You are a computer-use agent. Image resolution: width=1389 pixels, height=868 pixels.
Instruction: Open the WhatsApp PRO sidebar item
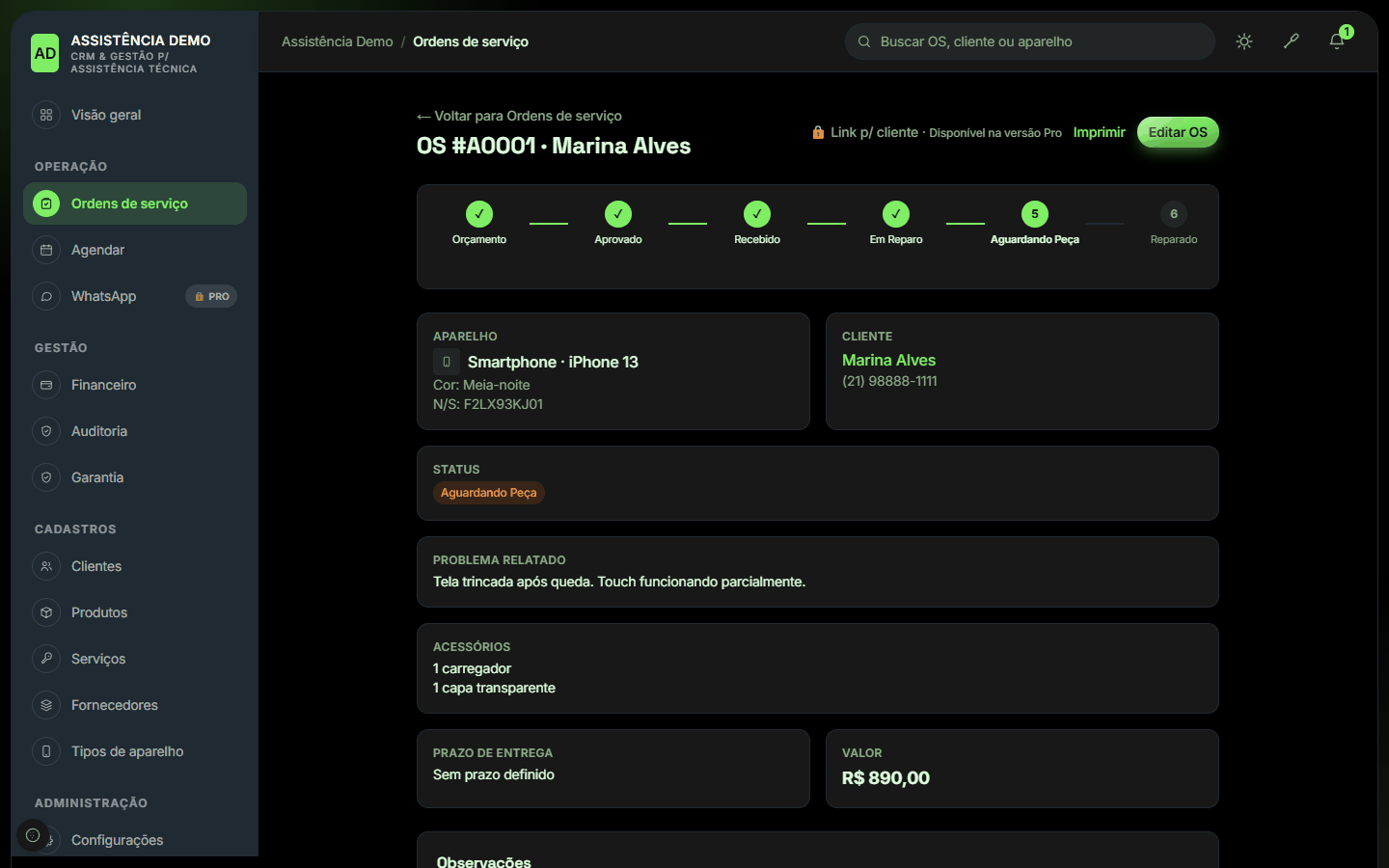tap(135, 296)
